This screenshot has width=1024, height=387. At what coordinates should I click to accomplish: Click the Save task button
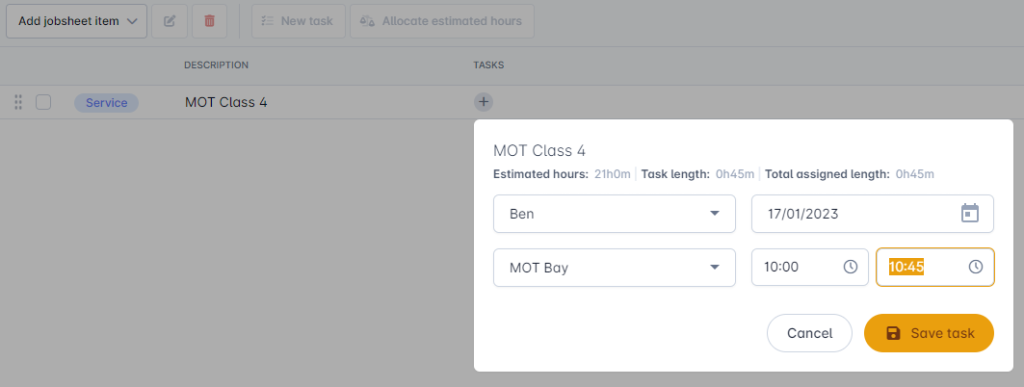(929, 333)
